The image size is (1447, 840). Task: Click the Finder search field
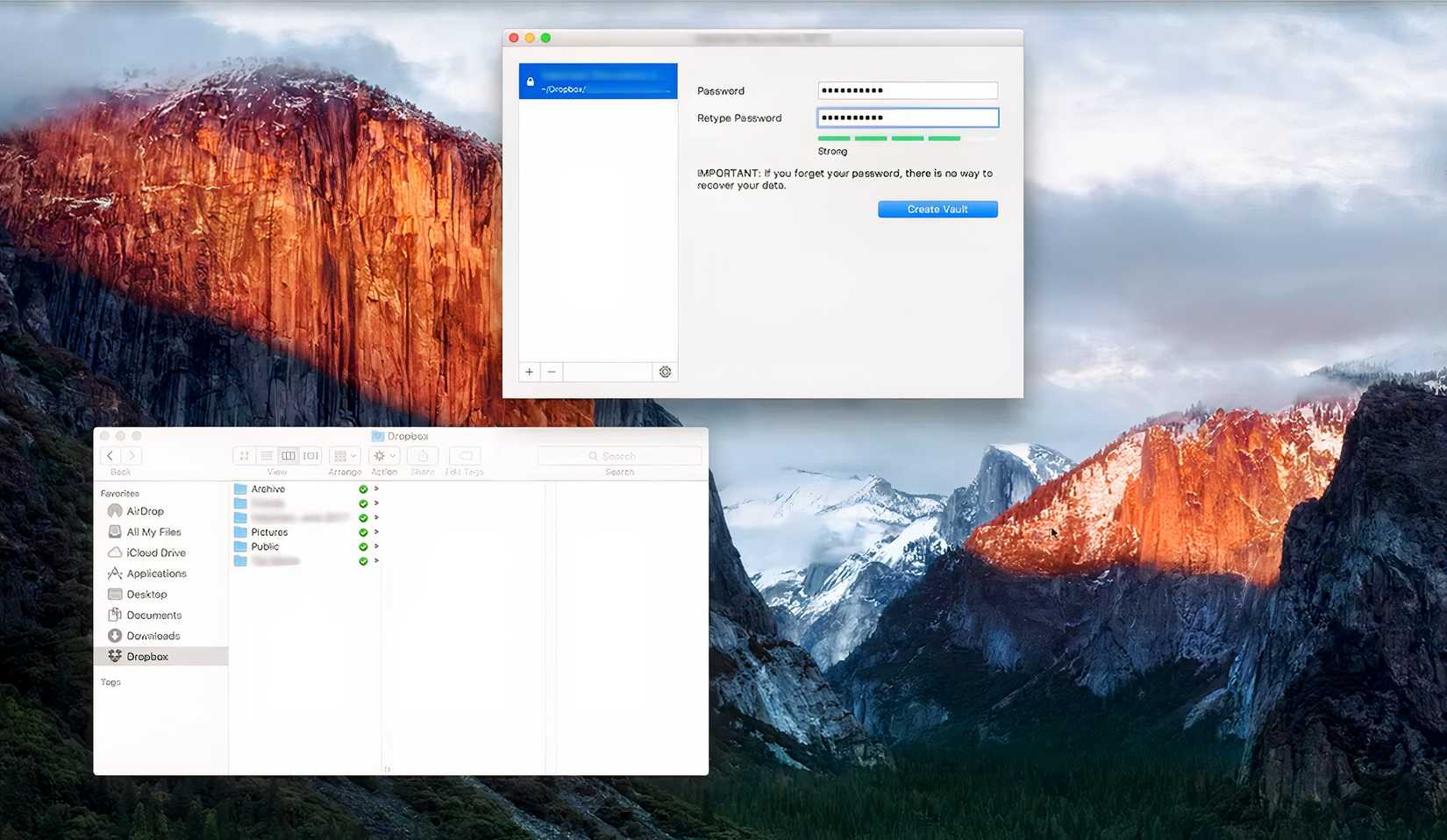pos(619,455)
